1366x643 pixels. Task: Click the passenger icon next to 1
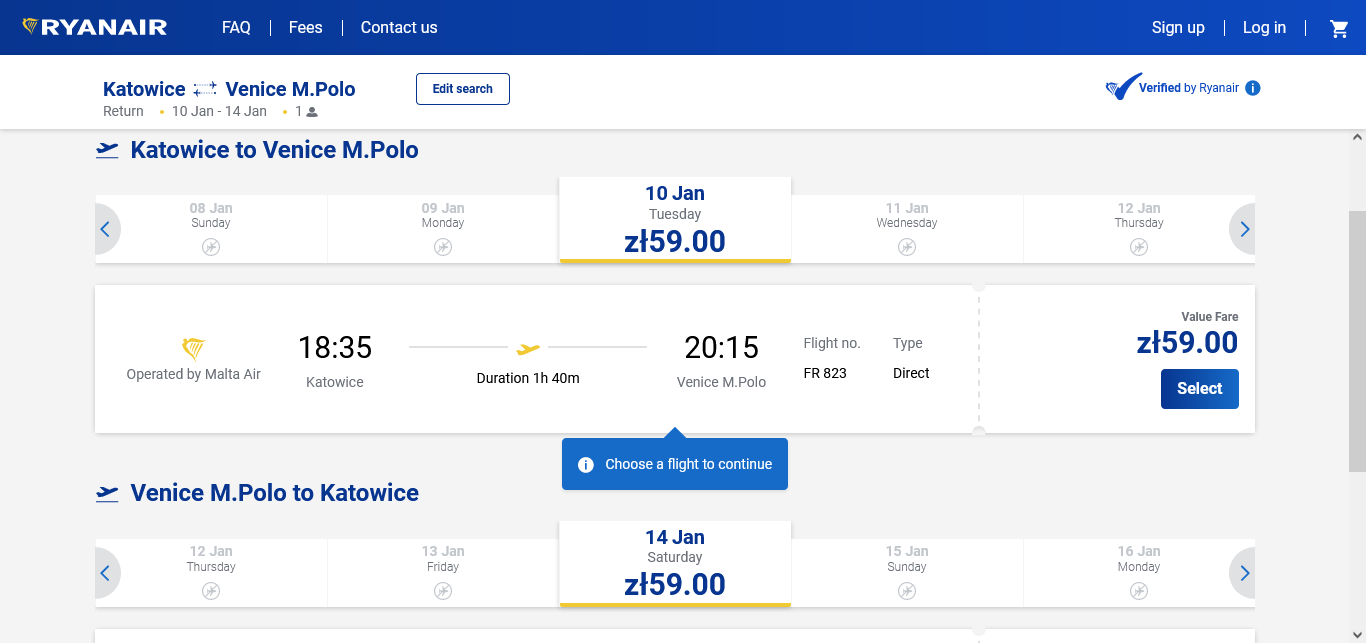pyautogui.click(x=312, y=112)
